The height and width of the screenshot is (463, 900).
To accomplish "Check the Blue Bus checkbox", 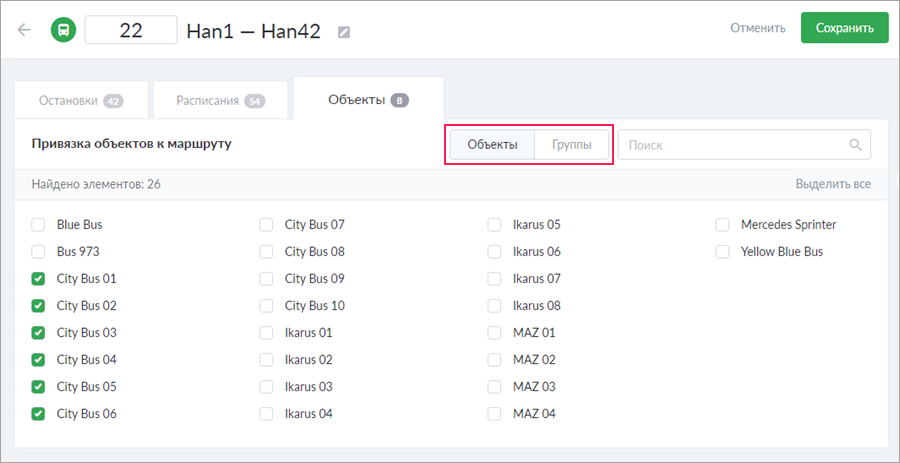I will click(39, 225).
